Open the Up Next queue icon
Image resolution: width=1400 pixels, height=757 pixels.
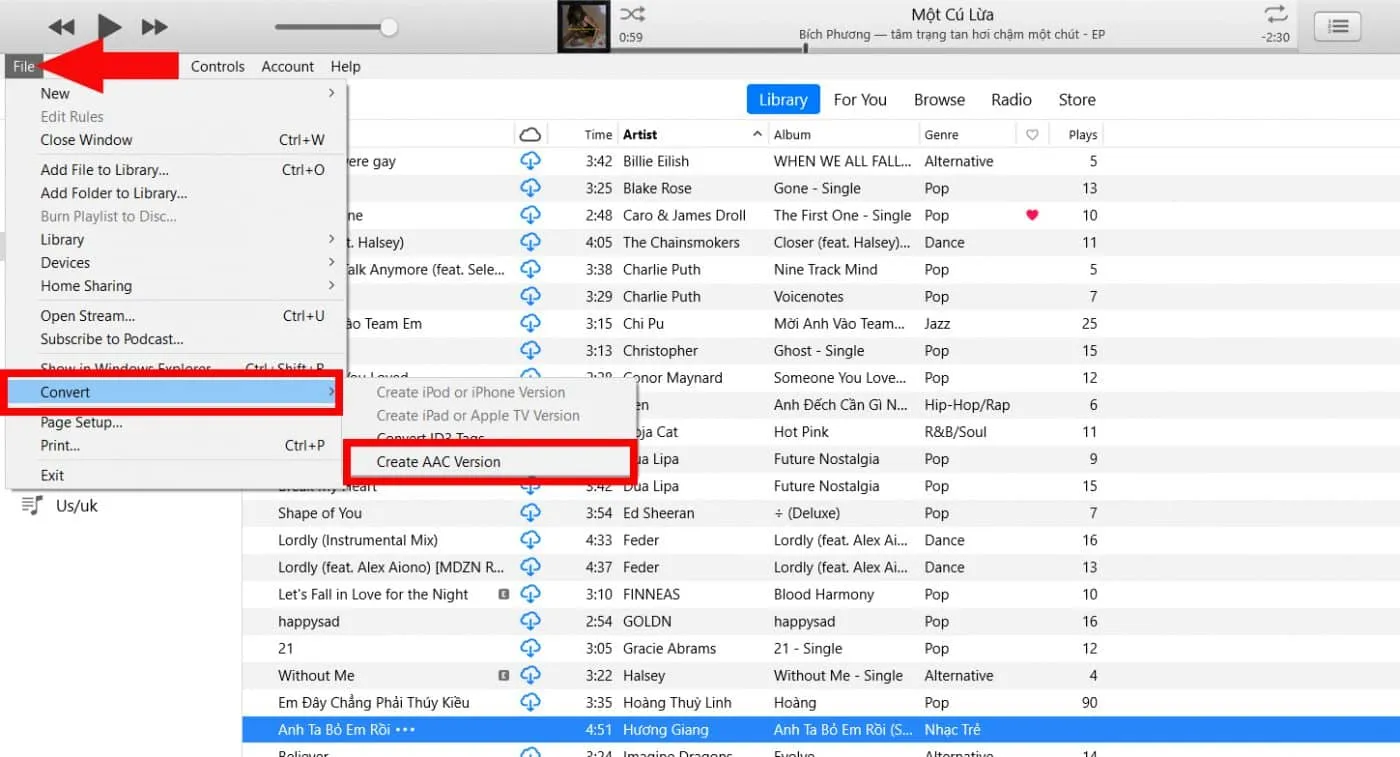coord(1337,26)
